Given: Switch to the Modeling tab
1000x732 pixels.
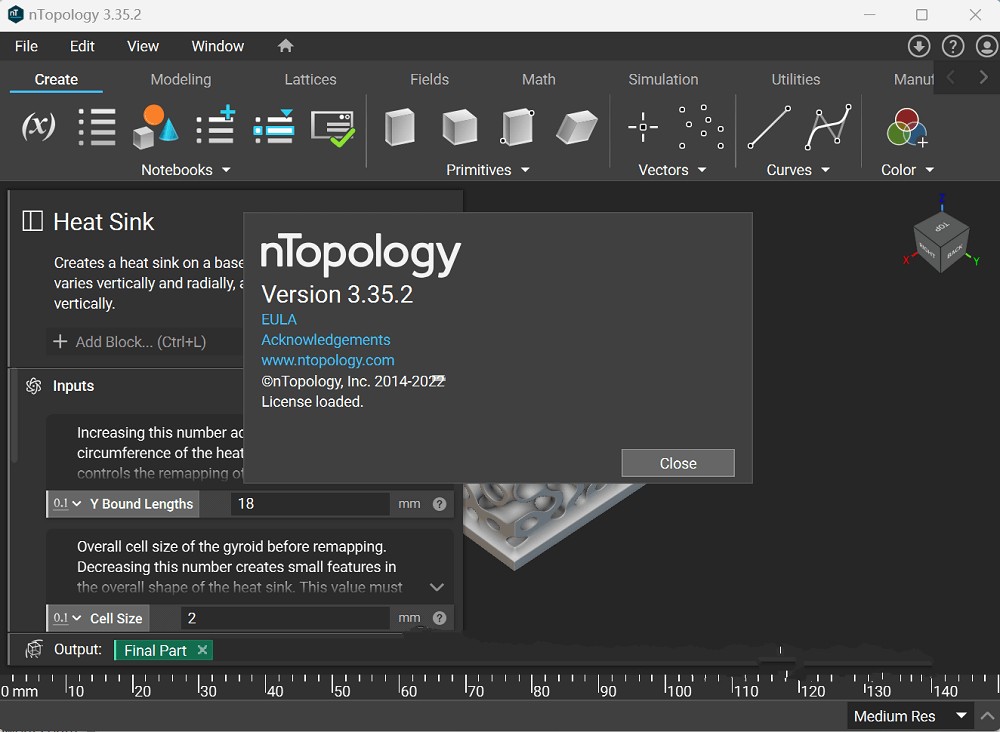Looking at the screenshot, I should 180,79.
